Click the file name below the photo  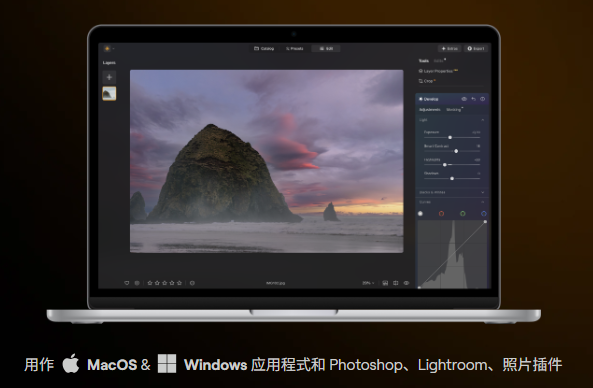pos(276,283)
